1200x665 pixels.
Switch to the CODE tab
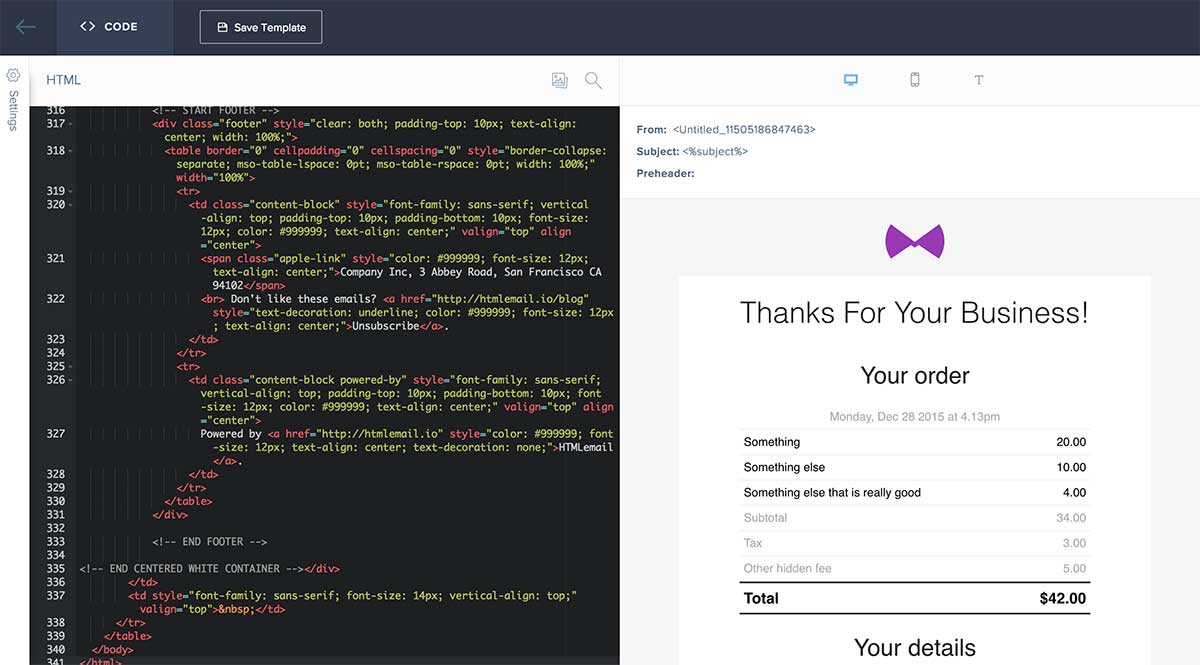109,27
